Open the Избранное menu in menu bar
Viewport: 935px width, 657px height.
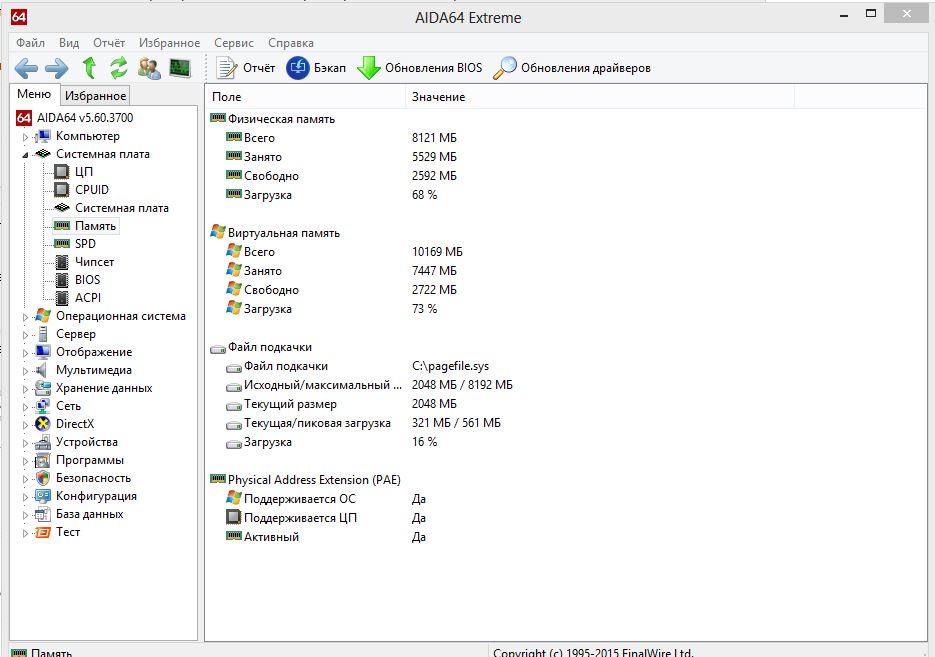pyautogui.click(x=169, y=43)
